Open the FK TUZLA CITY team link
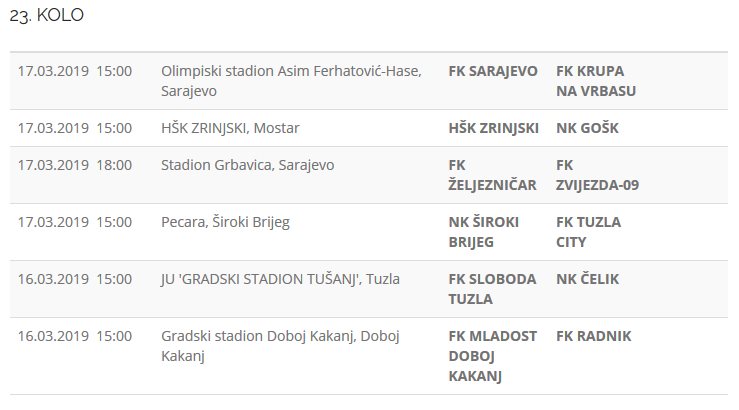Screen dimensions: 739x410 (x=588, y=232)
